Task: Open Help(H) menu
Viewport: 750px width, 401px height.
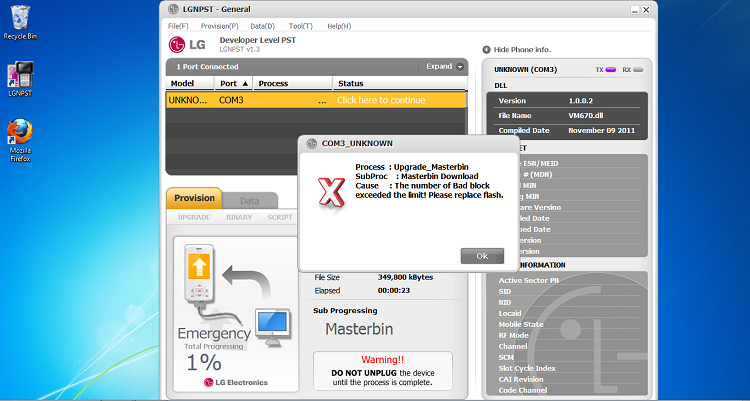Action: [x=339, y=26]
